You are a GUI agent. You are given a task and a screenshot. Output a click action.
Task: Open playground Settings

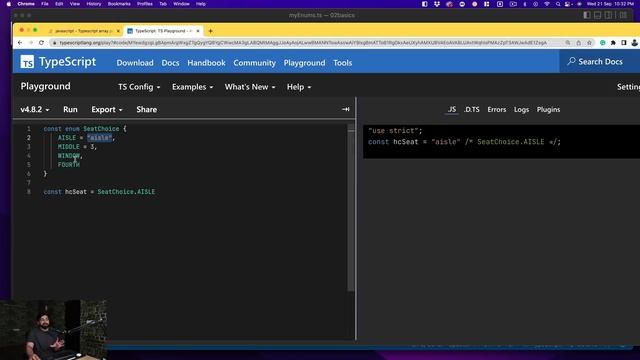click(x=628, y=87)
